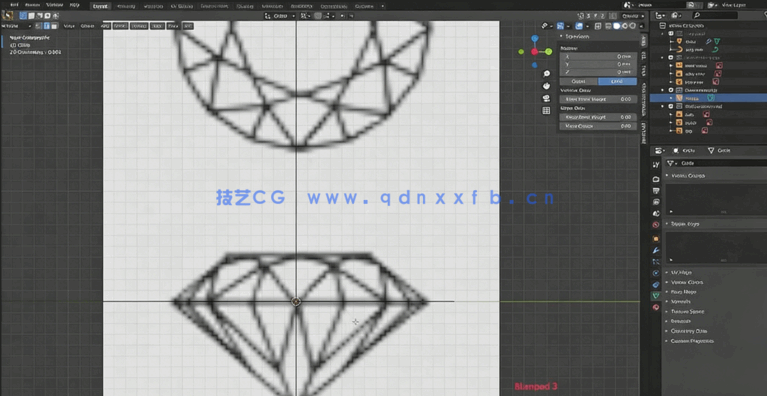Open the Tool settings properties tab
This screenshot has height=396, width=767.
click(656, 165)
